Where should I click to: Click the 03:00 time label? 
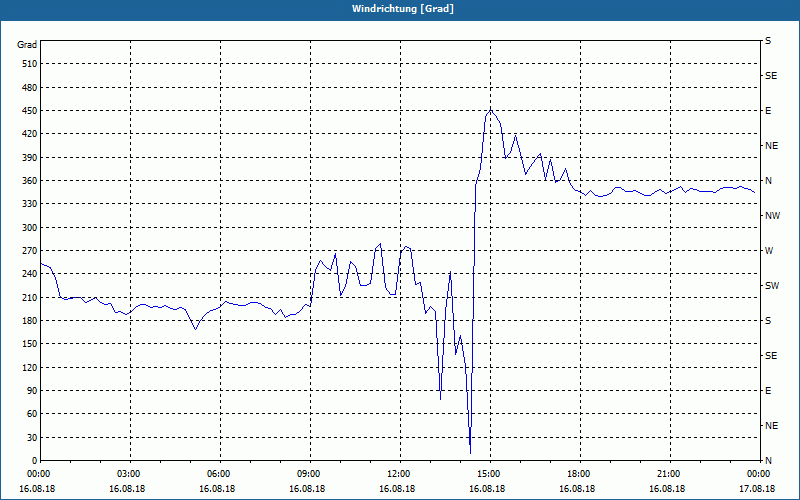click(127, 474)
